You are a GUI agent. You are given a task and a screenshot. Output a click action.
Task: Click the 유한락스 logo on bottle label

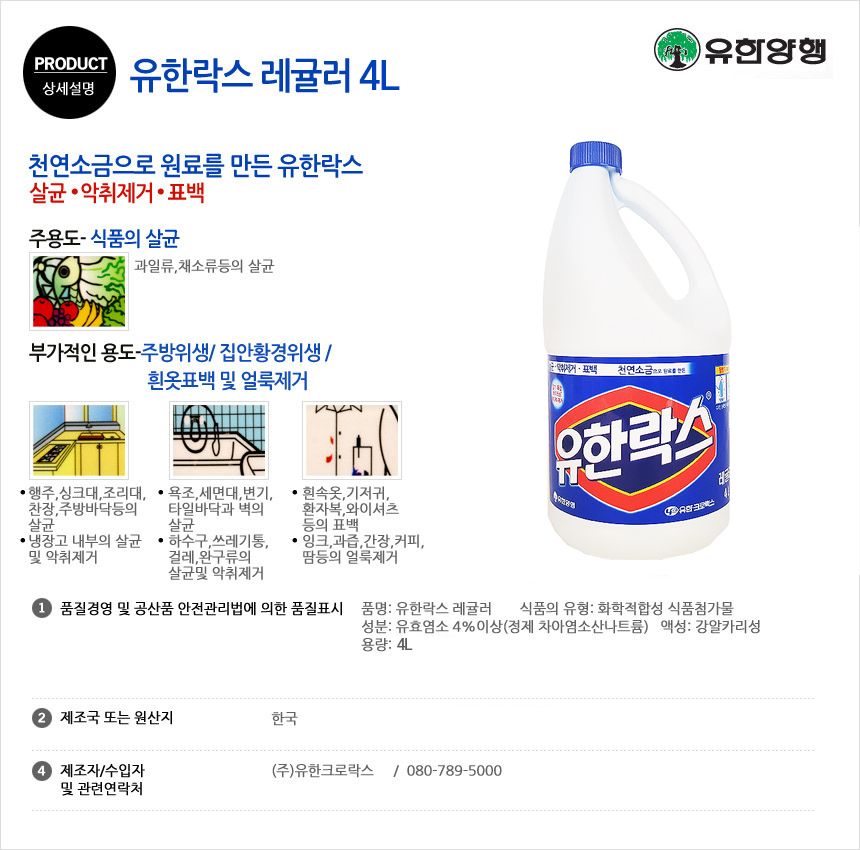pos(633,445)
